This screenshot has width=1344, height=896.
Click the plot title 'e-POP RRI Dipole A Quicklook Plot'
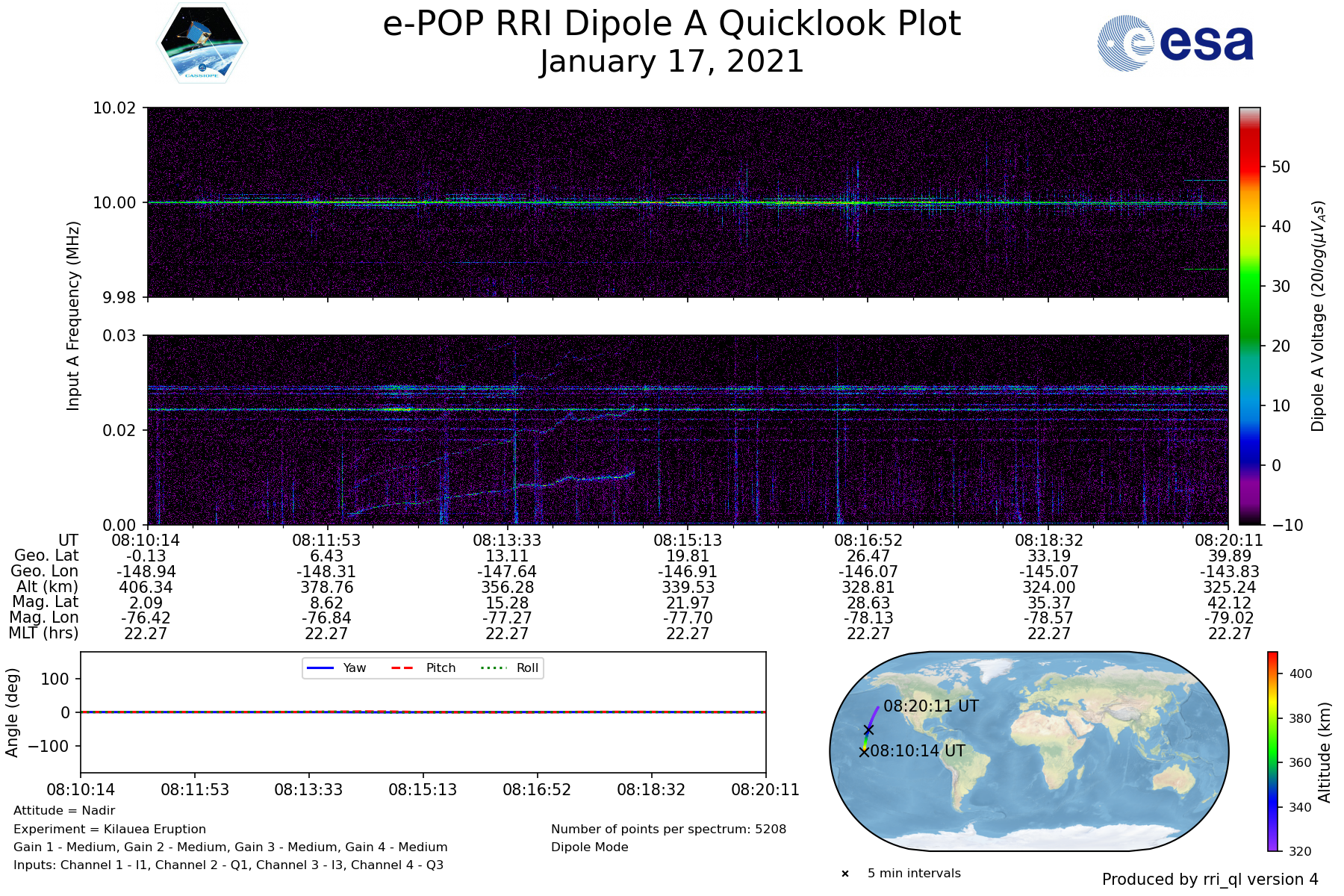671,24
